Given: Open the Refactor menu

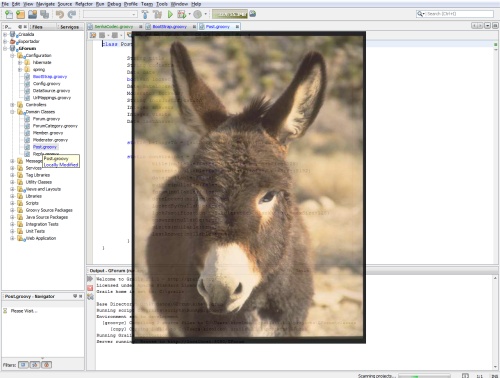Looking at the screenshot, I should click(84, 4).
